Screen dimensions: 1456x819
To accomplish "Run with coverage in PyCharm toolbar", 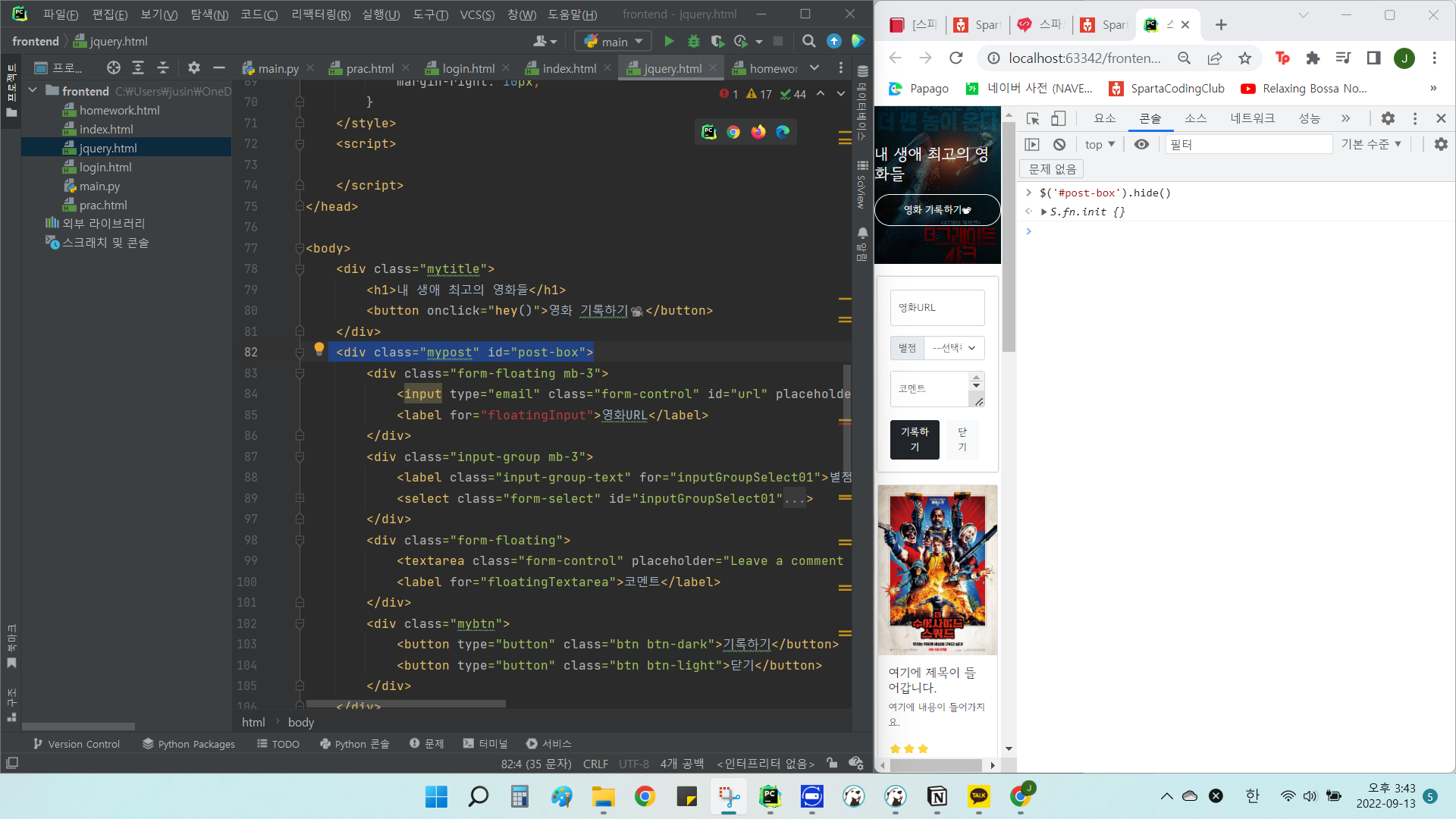I will click(717, 42).
